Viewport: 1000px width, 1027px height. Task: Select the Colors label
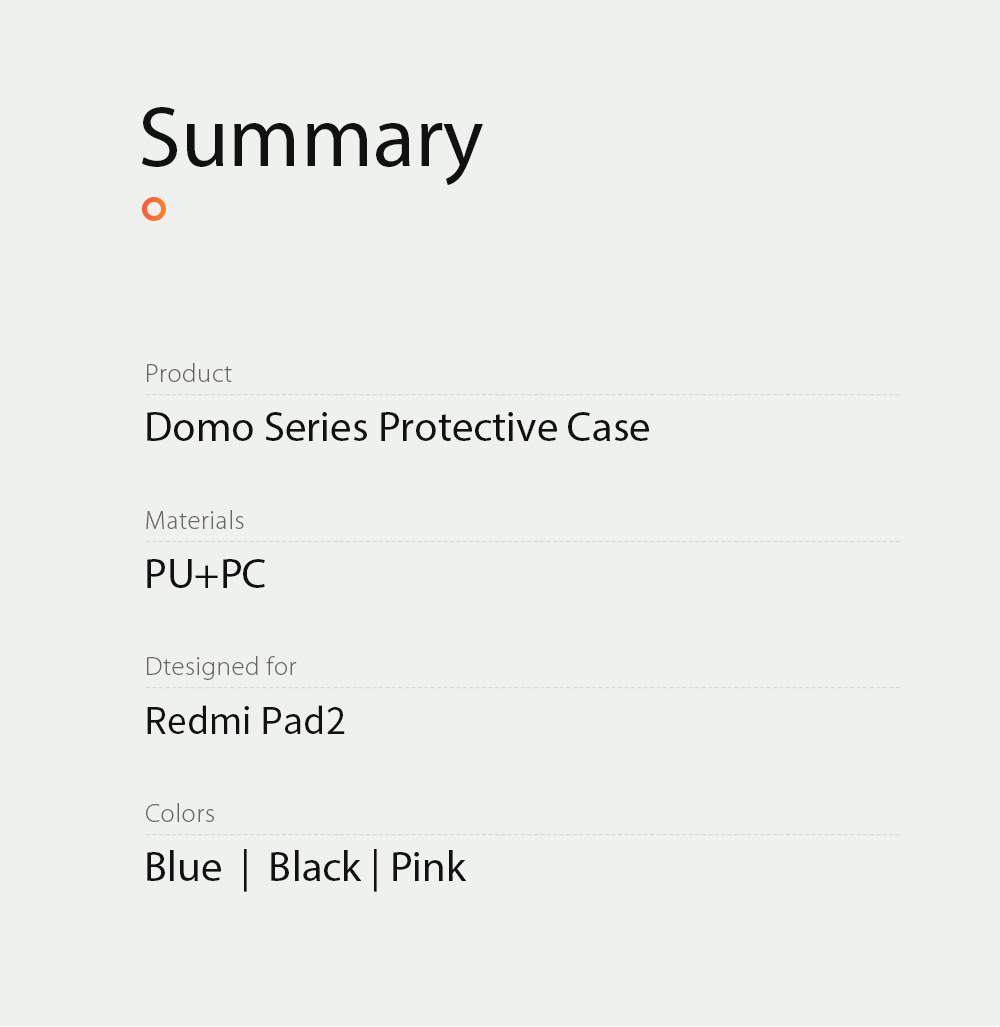[x=180, y=814]
